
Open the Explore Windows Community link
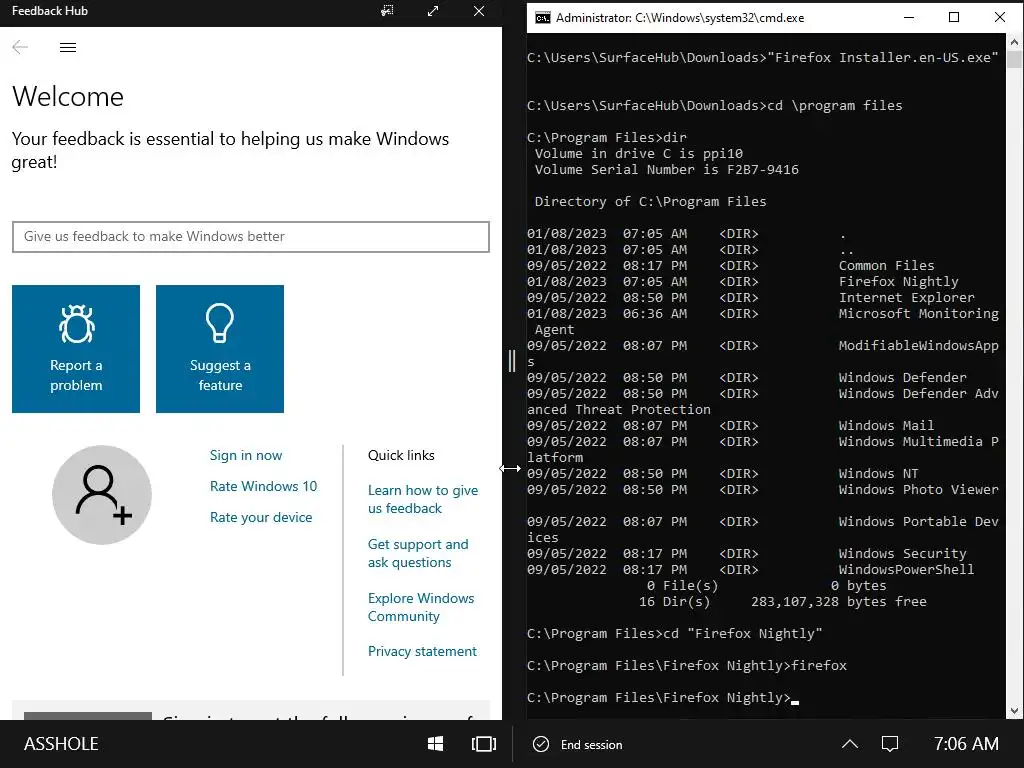coord(421,607)
